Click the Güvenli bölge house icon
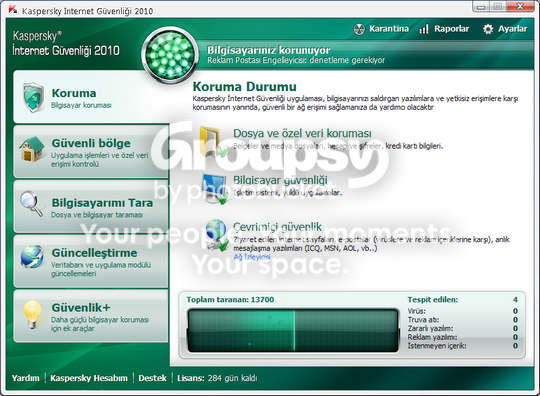 (x=32, y=149)
